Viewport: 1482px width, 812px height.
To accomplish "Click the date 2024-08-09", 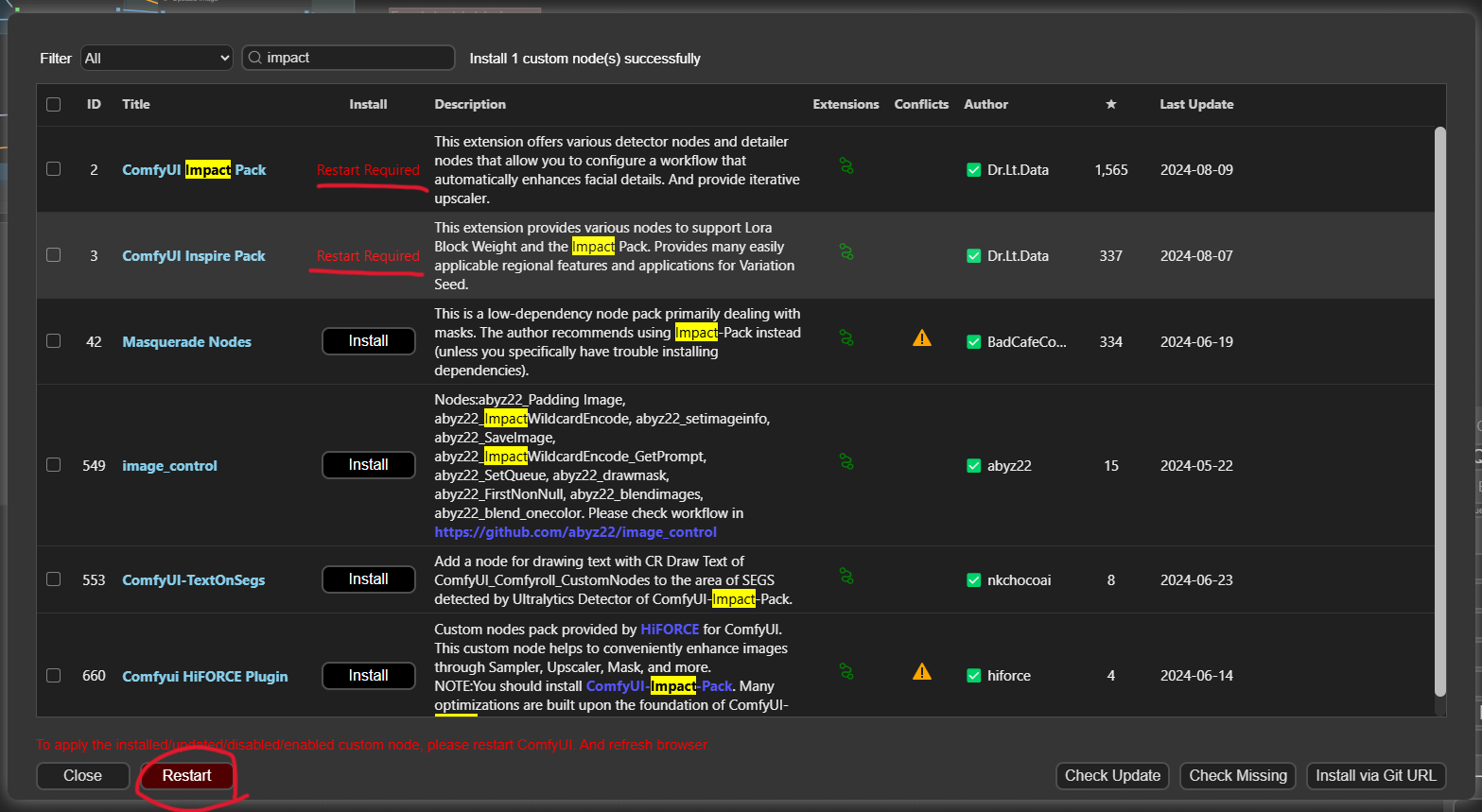I will pos(1196,170).
